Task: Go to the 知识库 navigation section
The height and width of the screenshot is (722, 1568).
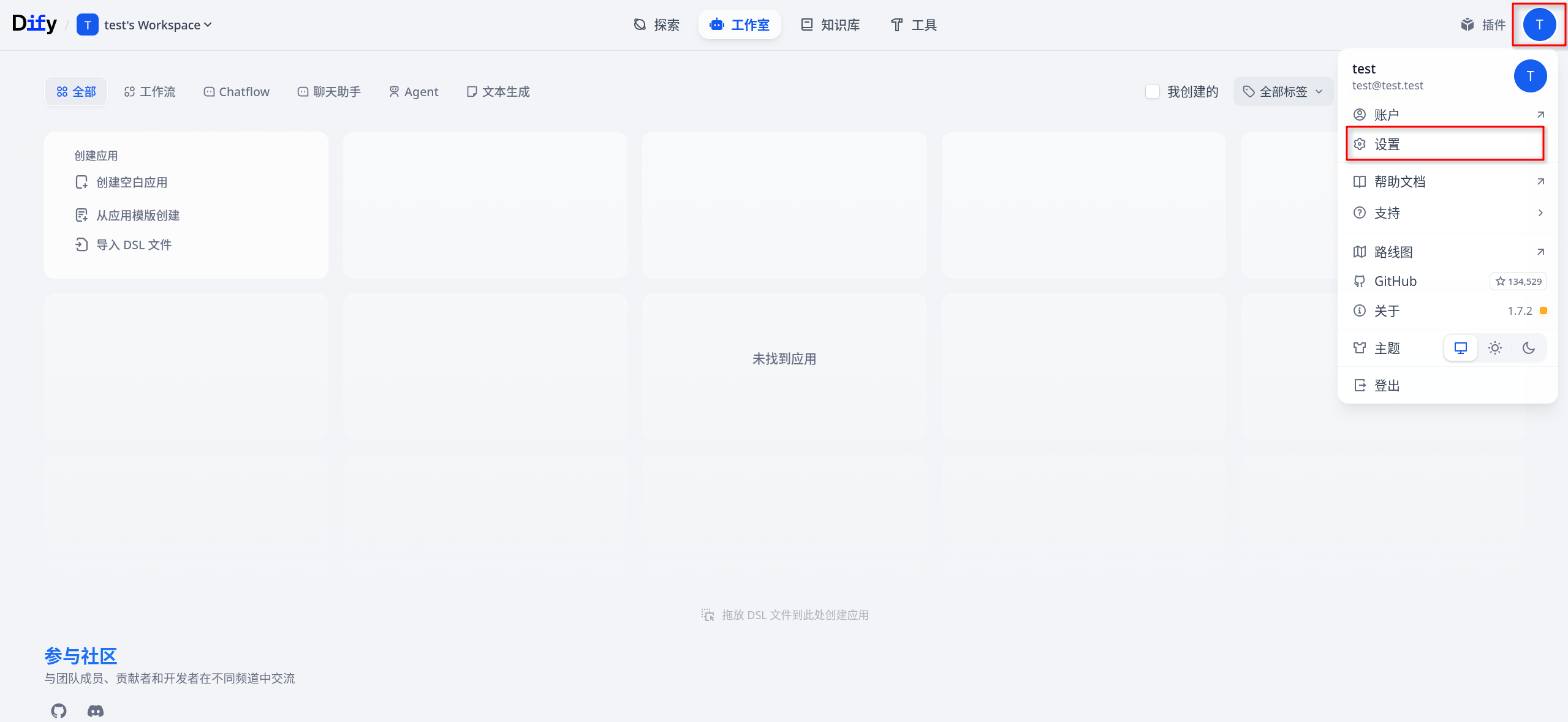Action: [x=830, y=24]
